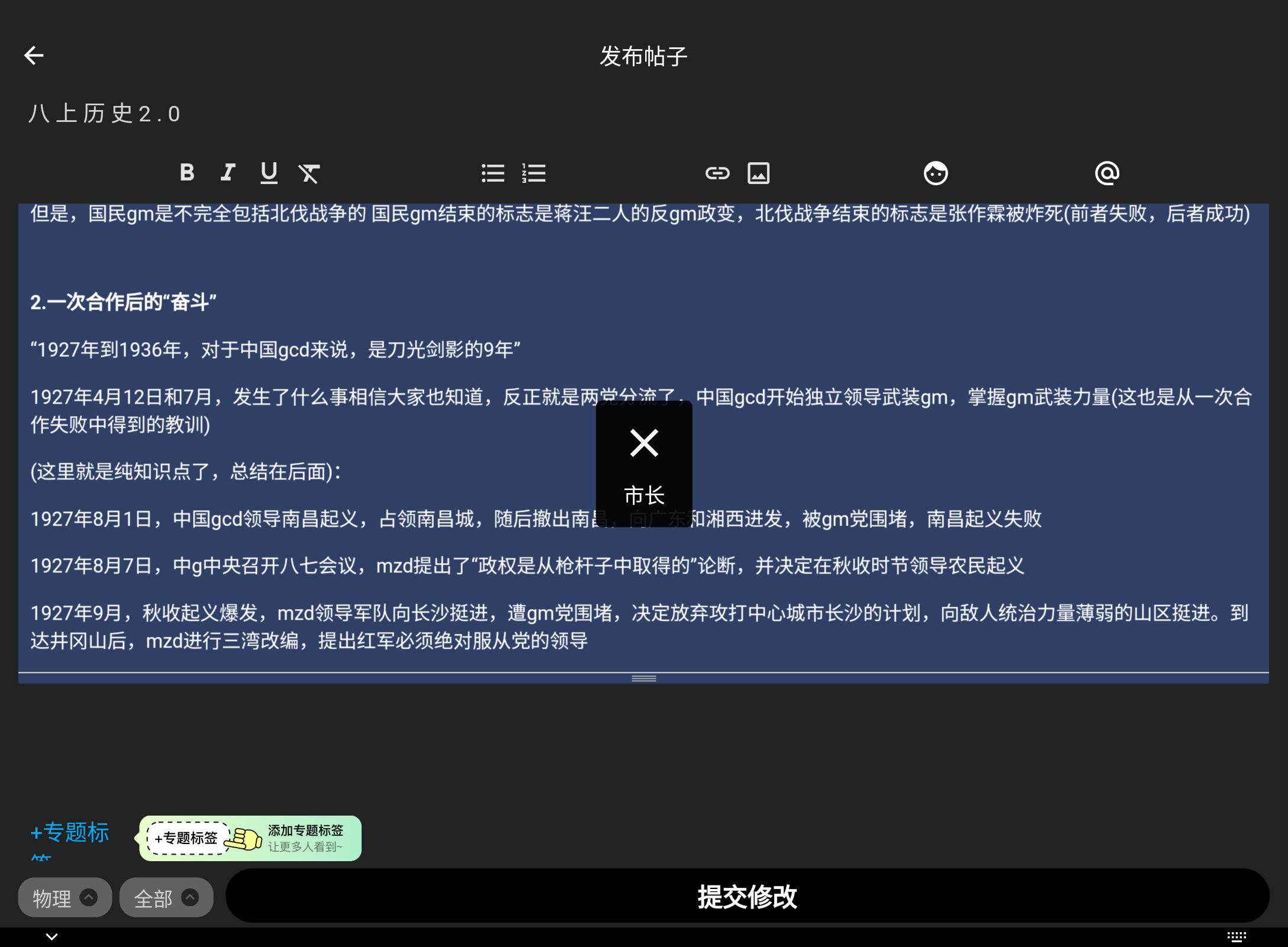This screenshot has width=1288, height=947.
Task: Toggle numbered list formatting
Action: click(533, 173)
